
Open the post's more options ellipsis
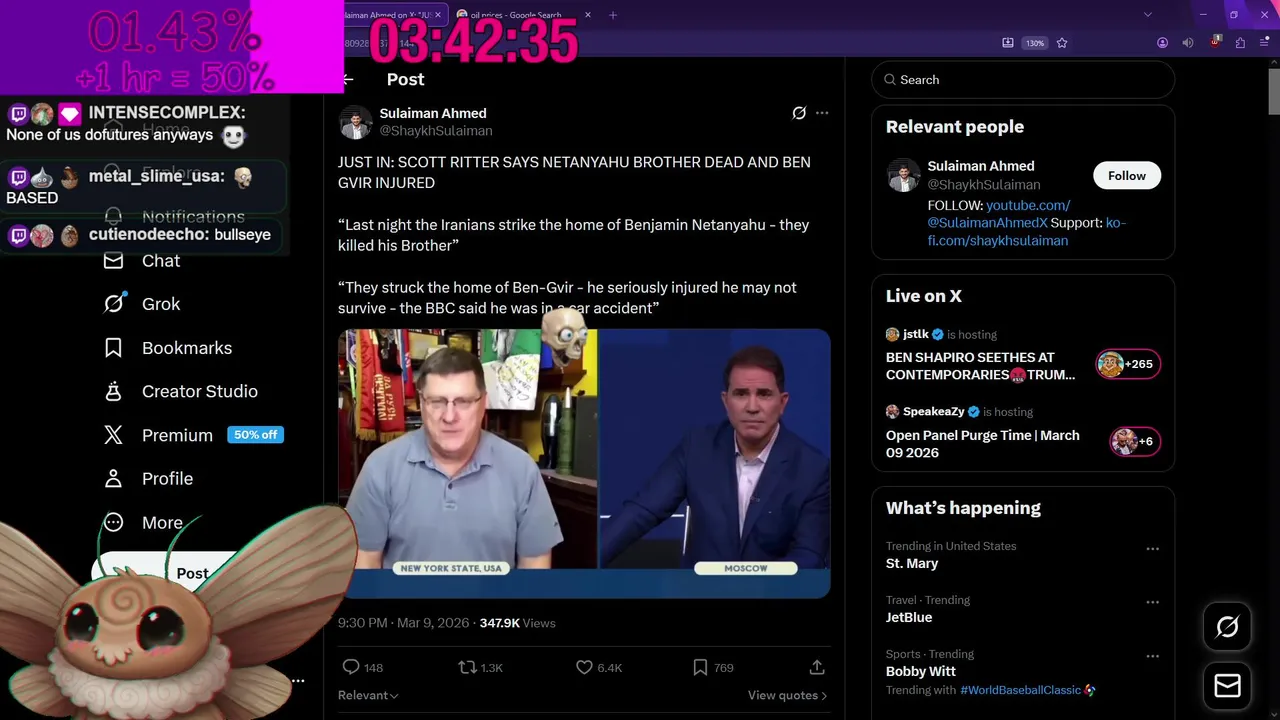[822, 113]
